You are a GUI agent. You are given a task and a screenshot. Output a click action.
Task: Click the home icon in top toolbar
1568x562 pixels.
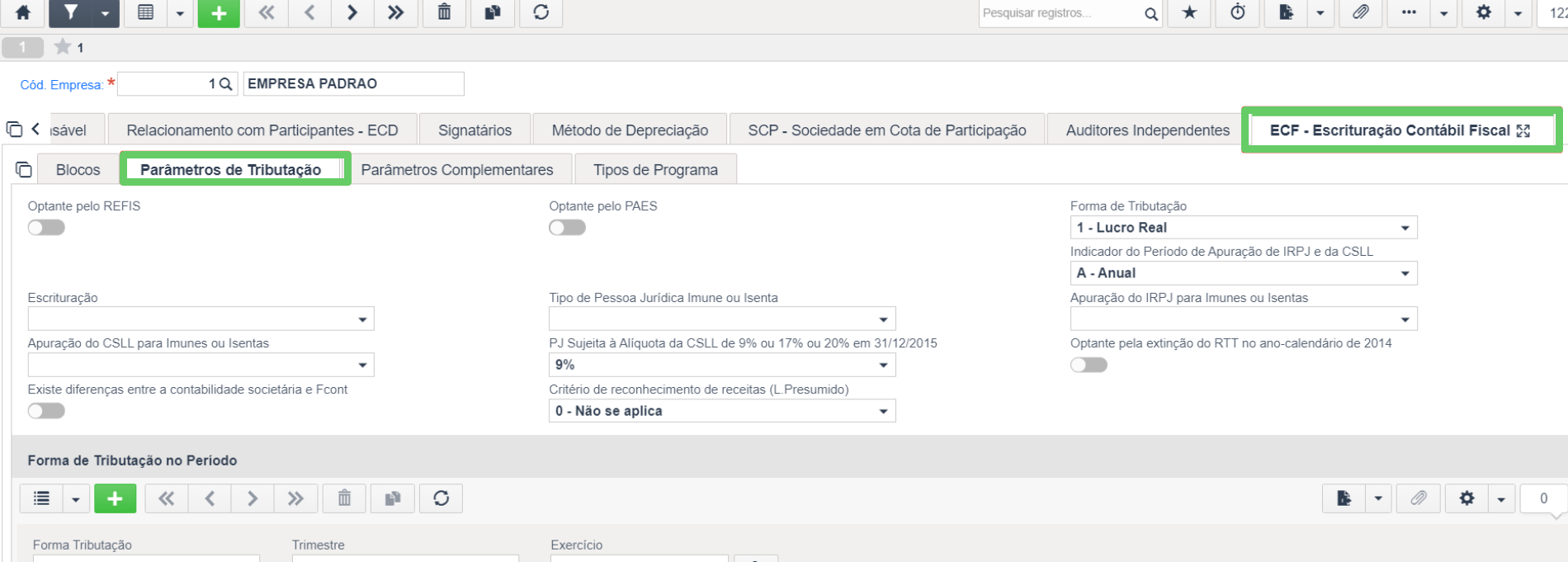pos(23,12)
